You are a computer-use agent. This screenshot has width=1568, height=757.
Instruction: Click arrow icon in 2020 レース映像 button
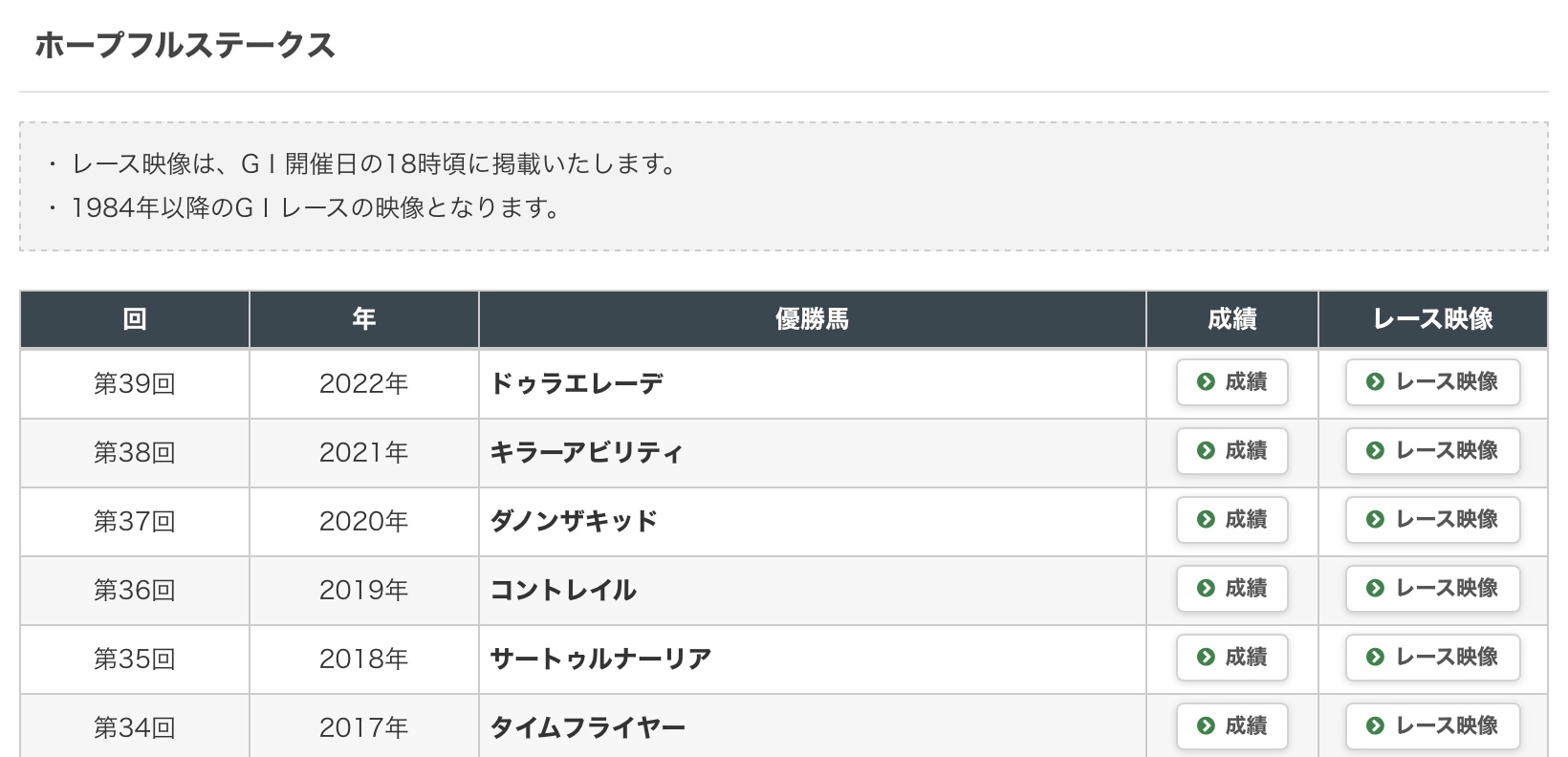[1375, 519]
